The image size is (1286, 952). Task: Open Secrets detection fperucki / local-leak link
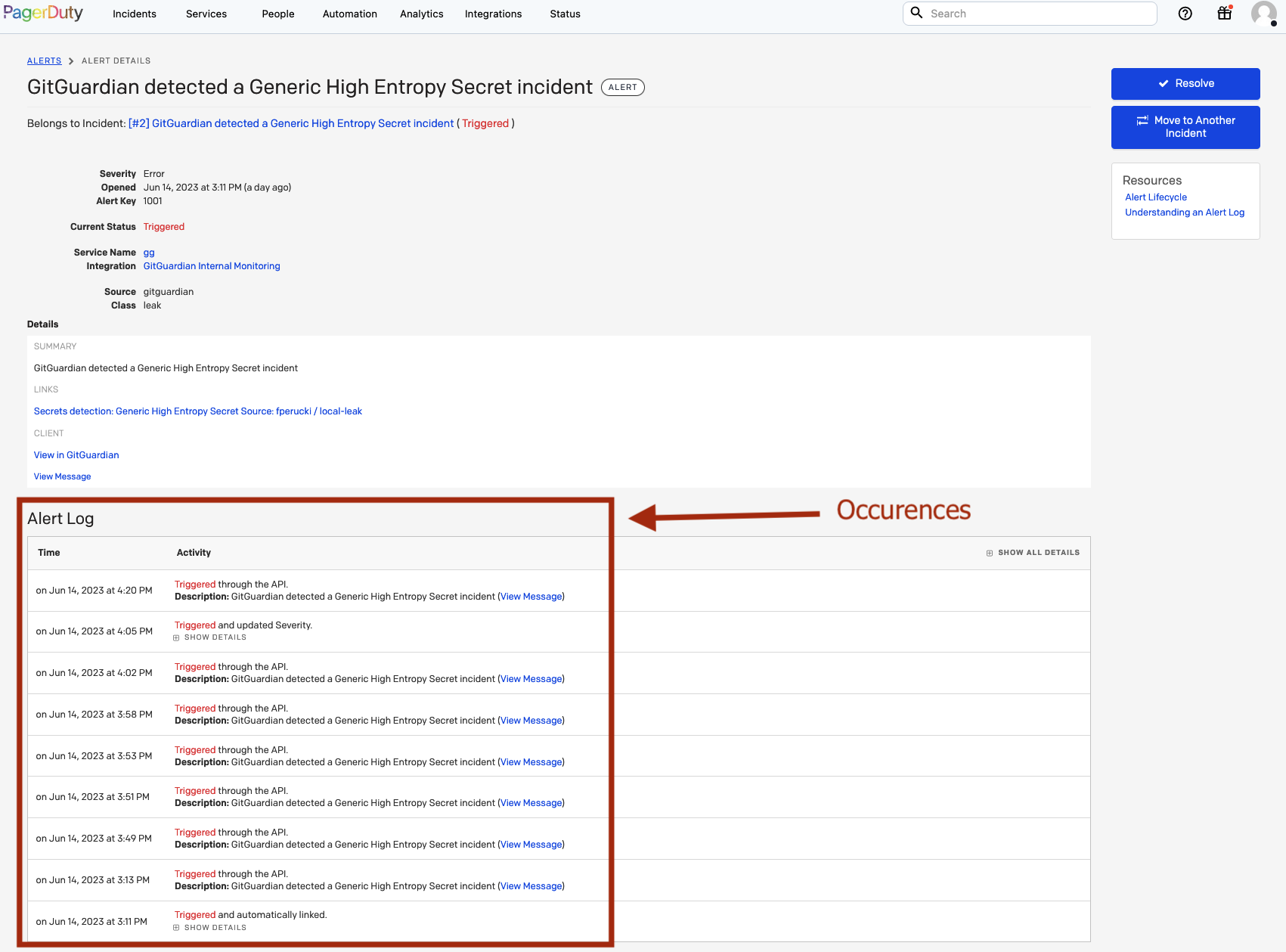[x=198, y=411]
